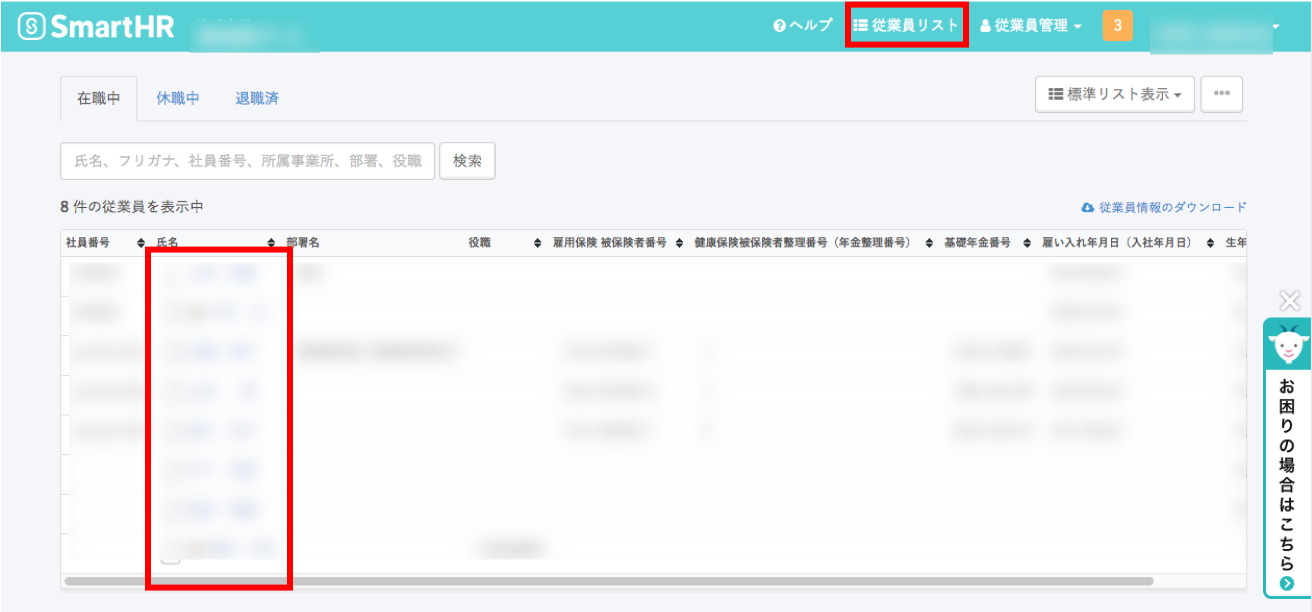Switch to the 休職中 tab
The width and height of the screenshot is (1312, 612).
178,98
